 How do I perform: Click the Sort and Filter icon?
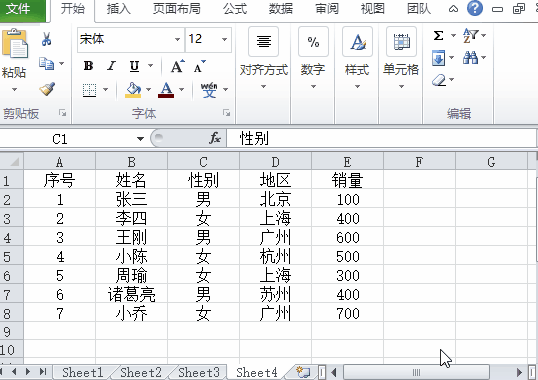(x=470, y=35)
